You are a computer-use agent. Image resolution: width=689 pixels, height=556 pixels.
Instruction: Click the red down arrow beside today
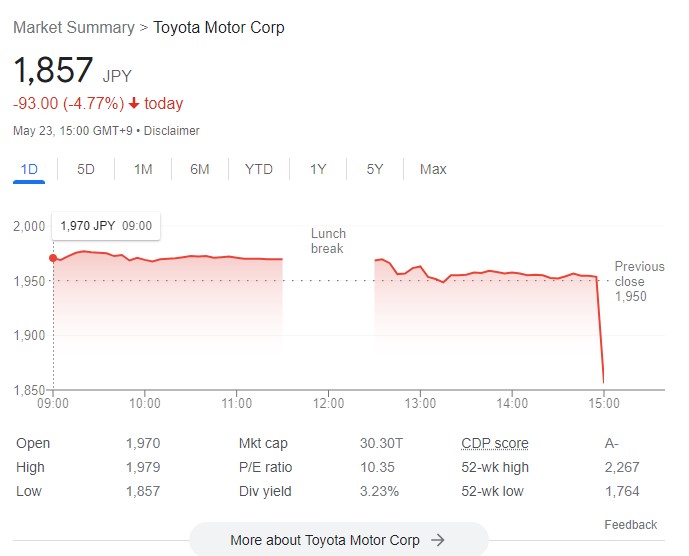point(134,104)
